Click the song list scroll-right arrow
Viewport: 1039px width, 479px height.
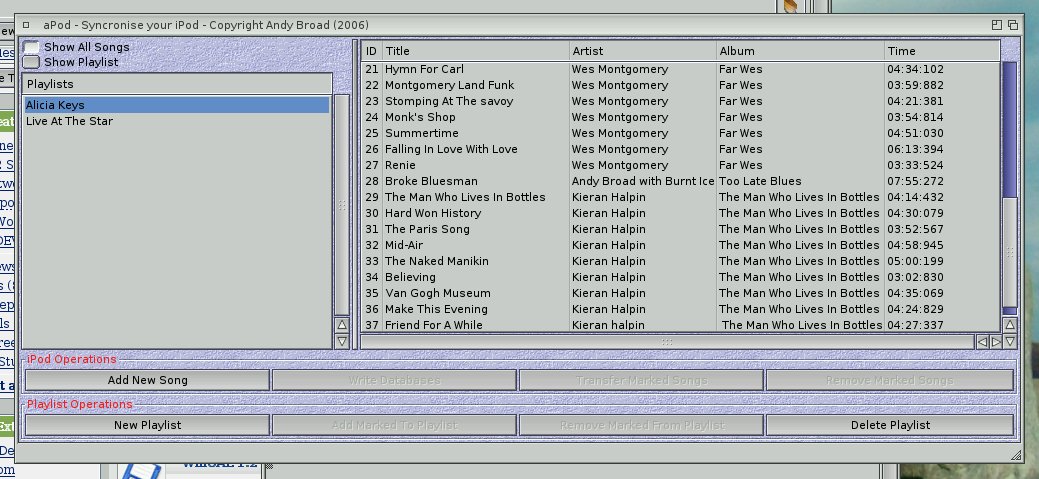[x=995, y=342]
